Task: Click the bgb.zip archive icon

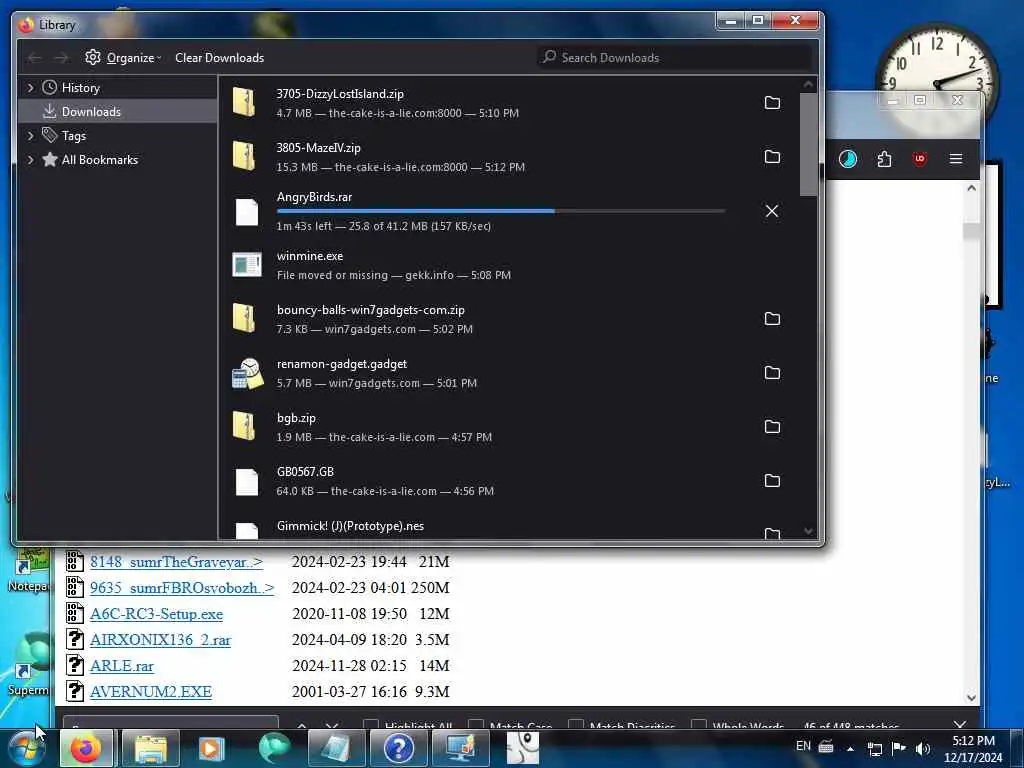Action: [245, 426]
